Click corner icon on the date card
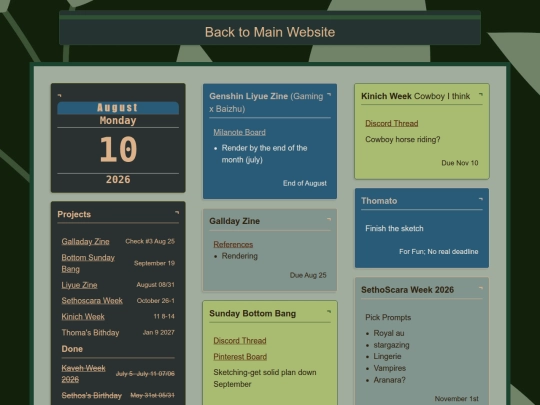The width and height of the screenshot is (540, 405). (59, 95)
